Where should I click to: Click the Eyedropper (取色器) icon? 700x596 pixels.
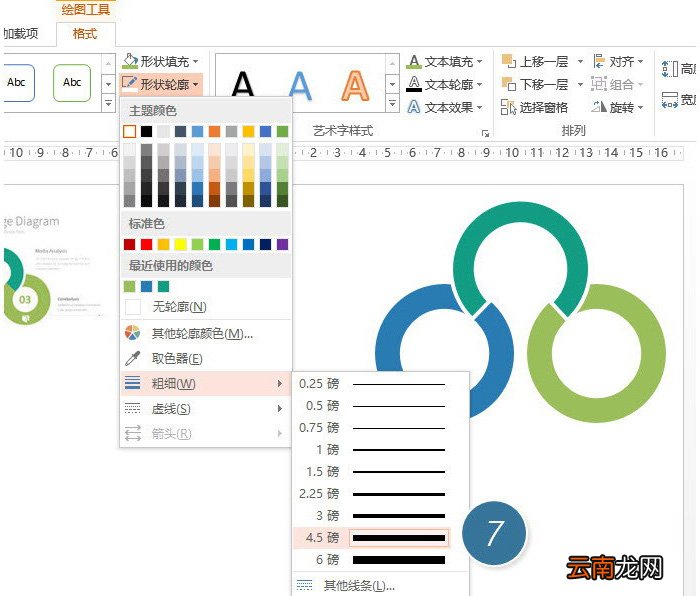132,358
